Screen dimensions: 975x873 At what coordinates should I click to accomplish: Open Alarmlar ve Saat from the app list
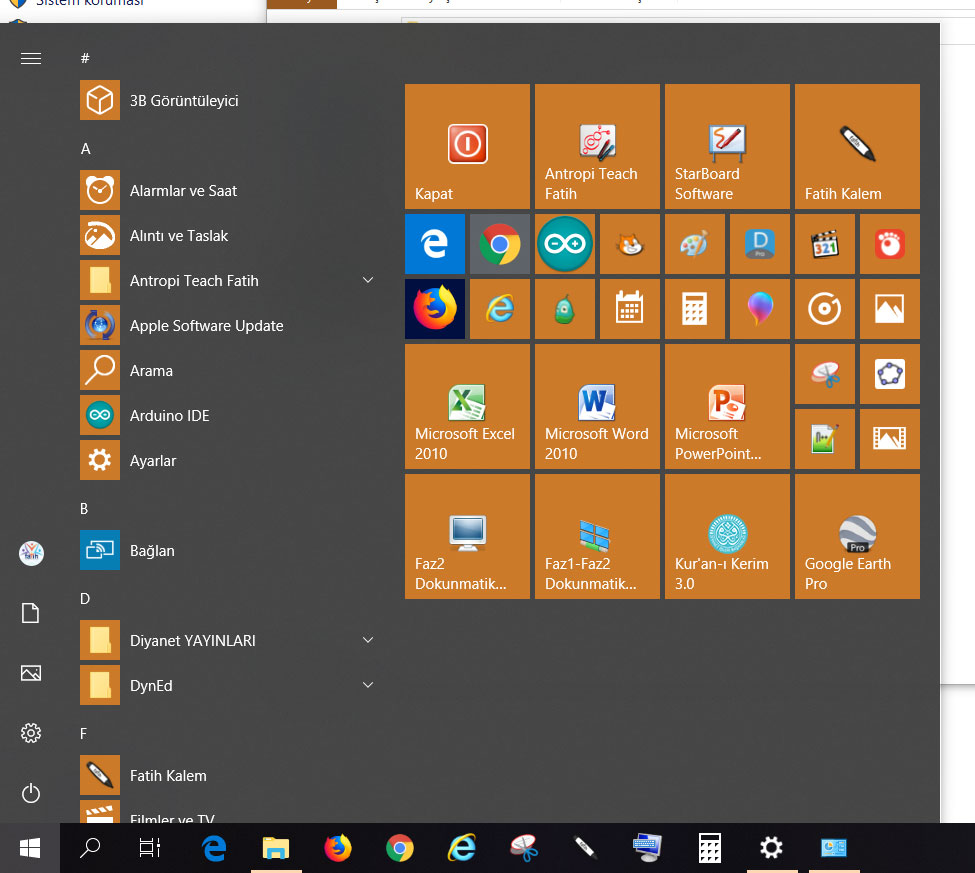tap(229, 190)
